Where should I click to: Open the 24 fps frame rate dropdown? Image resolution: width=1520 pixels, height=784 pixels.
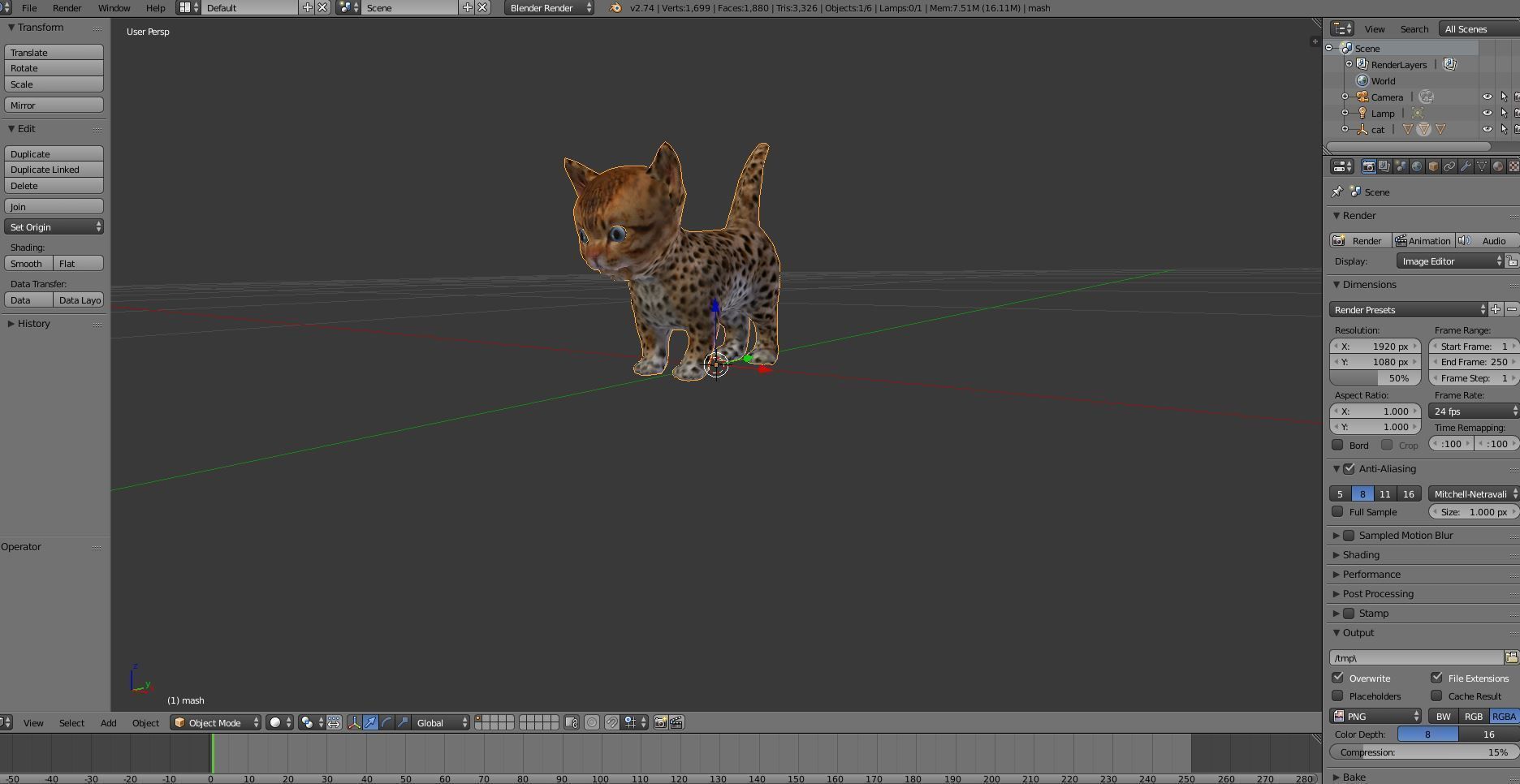[1473, 411]
